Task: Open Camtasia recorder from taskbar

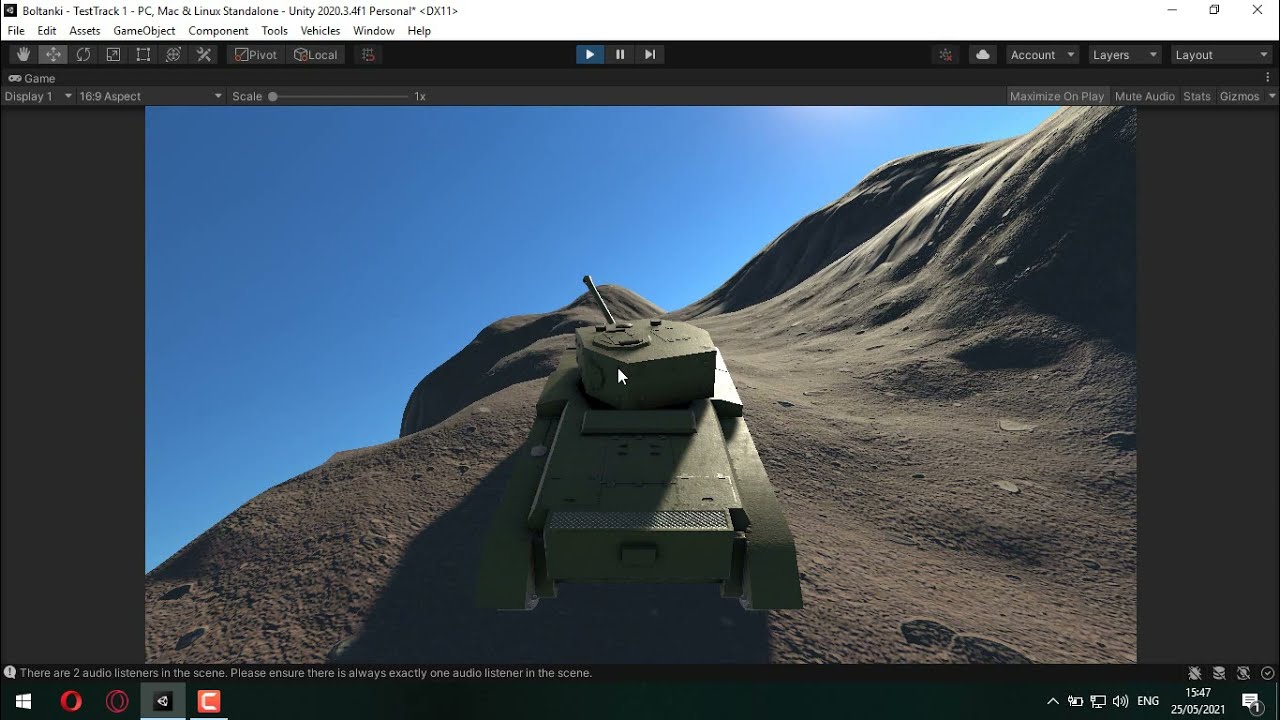Action: (209, 701)
